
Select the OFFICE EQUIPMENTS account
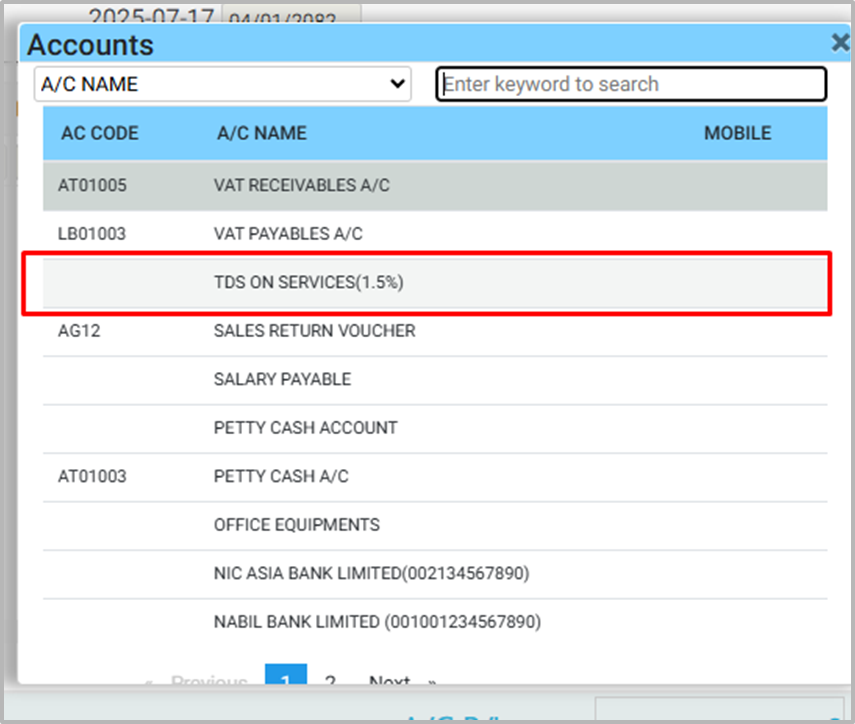pyautogui.click(x=296, y=525)
